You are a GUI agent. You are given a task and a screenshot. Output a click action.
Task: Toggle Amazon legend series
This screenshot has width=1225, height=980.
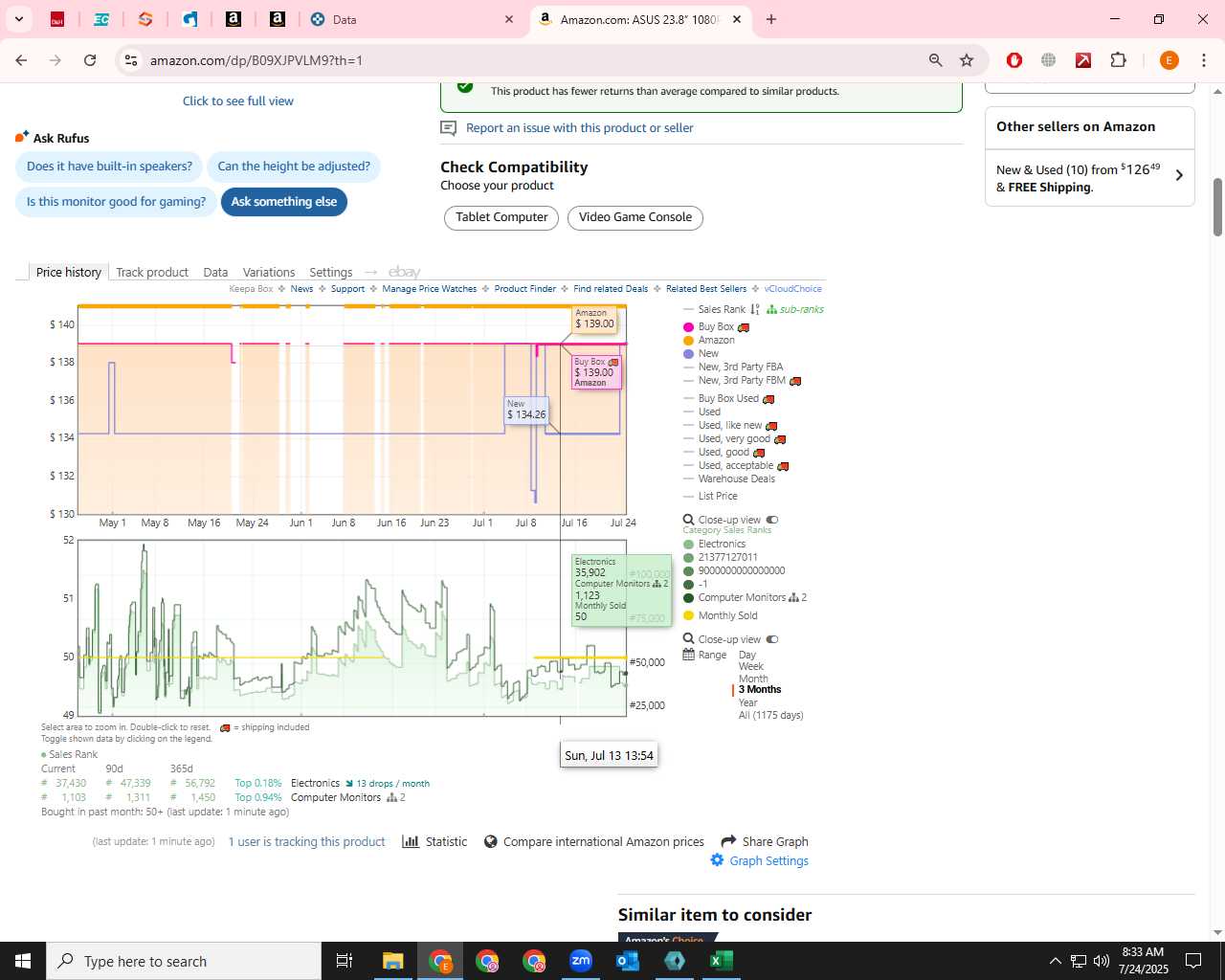tap(709, 341)
